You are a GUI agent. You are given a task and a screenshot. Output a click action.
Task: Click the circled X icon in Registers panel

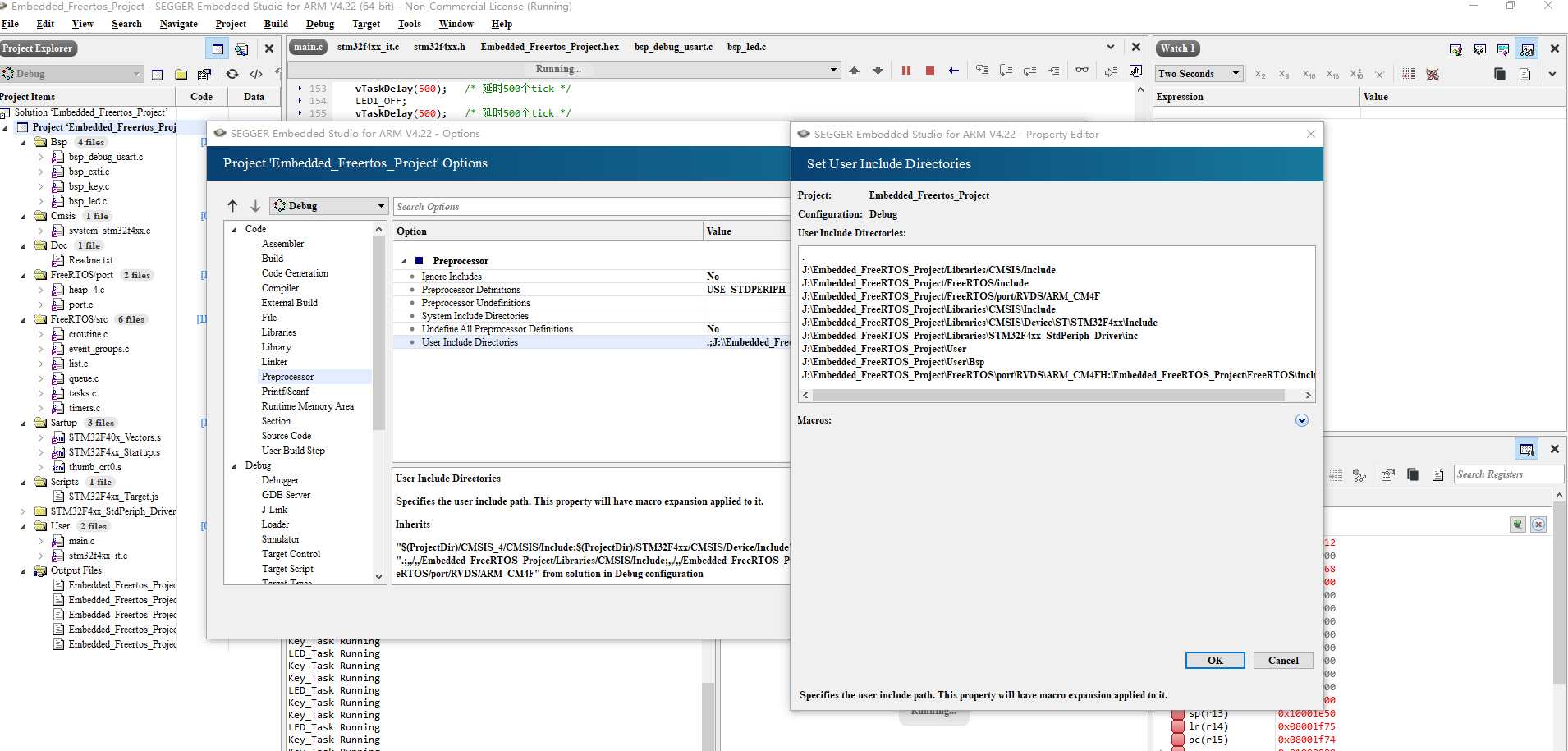pos(1538,524)
